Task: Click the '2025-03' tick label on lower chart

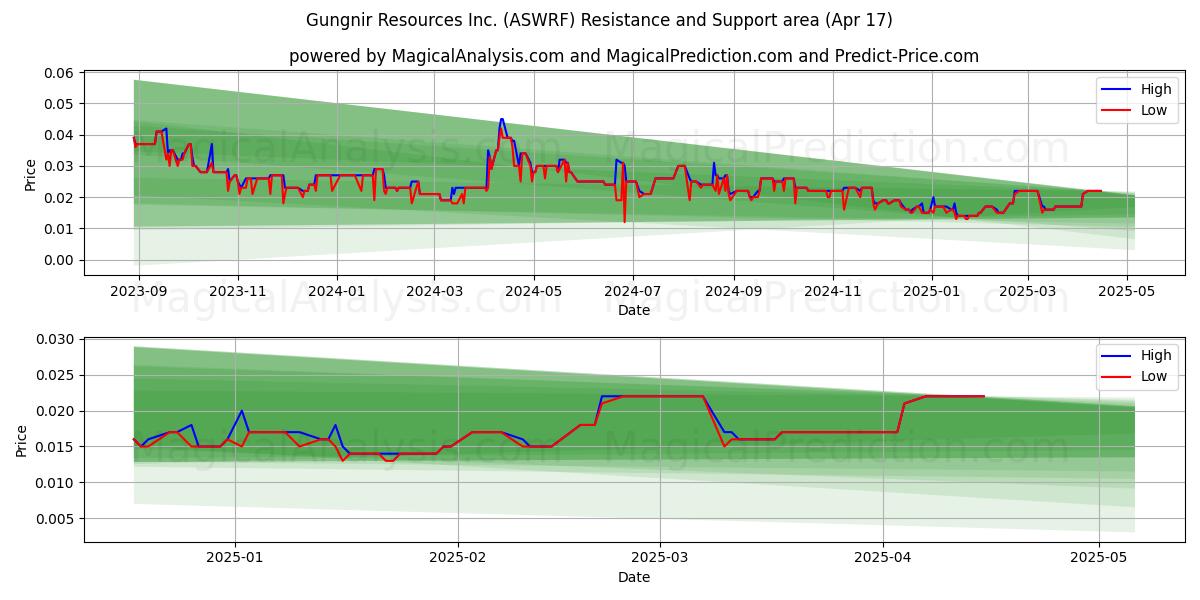Action: [x=659, y=557]
